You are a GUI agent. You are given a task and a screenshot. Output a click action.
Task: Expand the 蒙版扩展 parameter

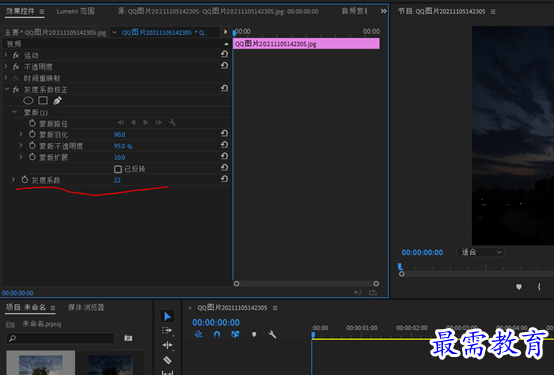21,157
